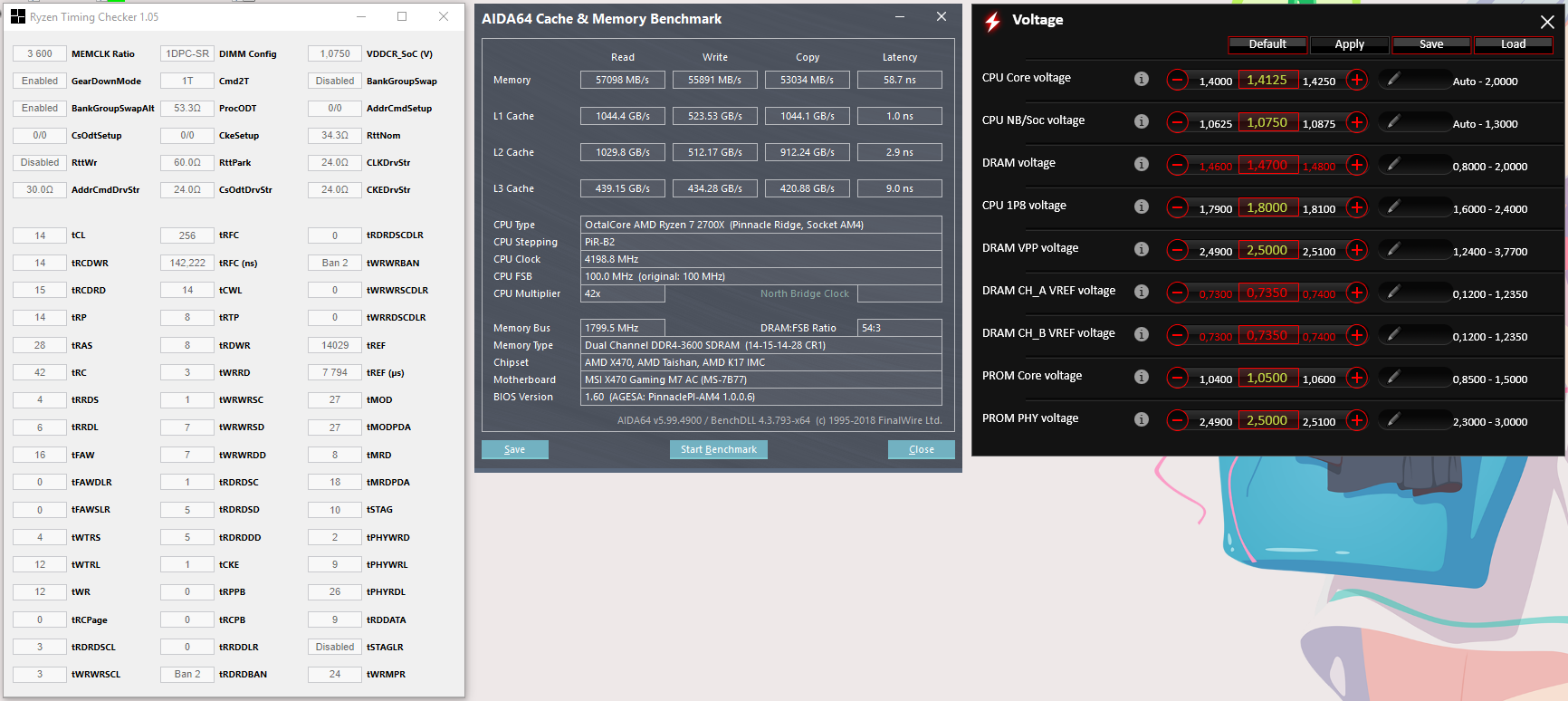Click tRC value 42
The image size is (1568, 701).
(40, 372)
